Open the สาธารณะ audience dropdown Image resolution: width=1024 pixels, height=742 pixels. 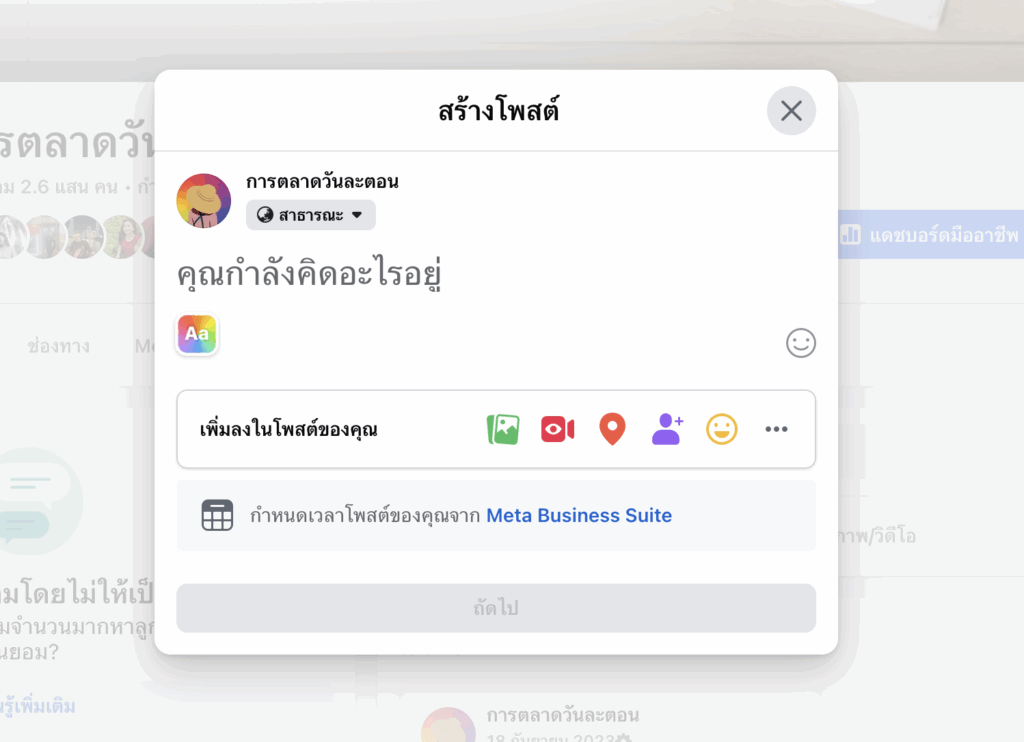pos(310,215)
